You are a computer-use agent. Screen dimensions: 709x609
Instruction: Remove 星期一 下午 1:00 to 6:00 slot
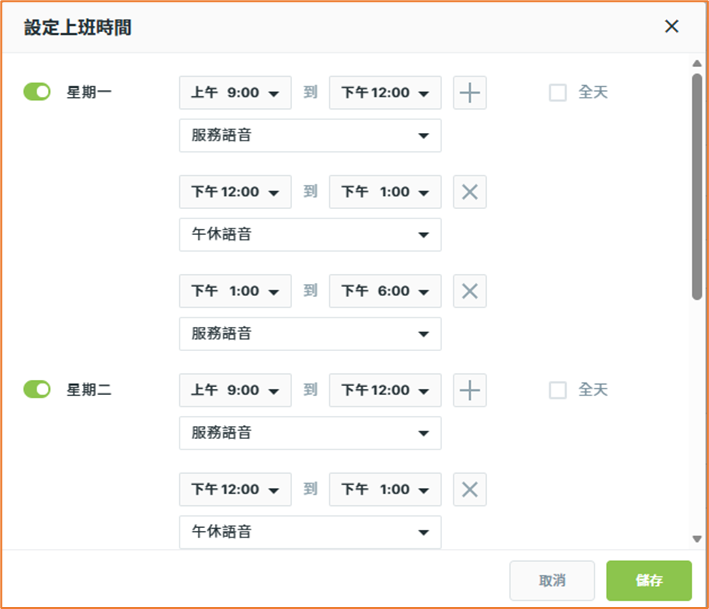[x=470, y=292]
